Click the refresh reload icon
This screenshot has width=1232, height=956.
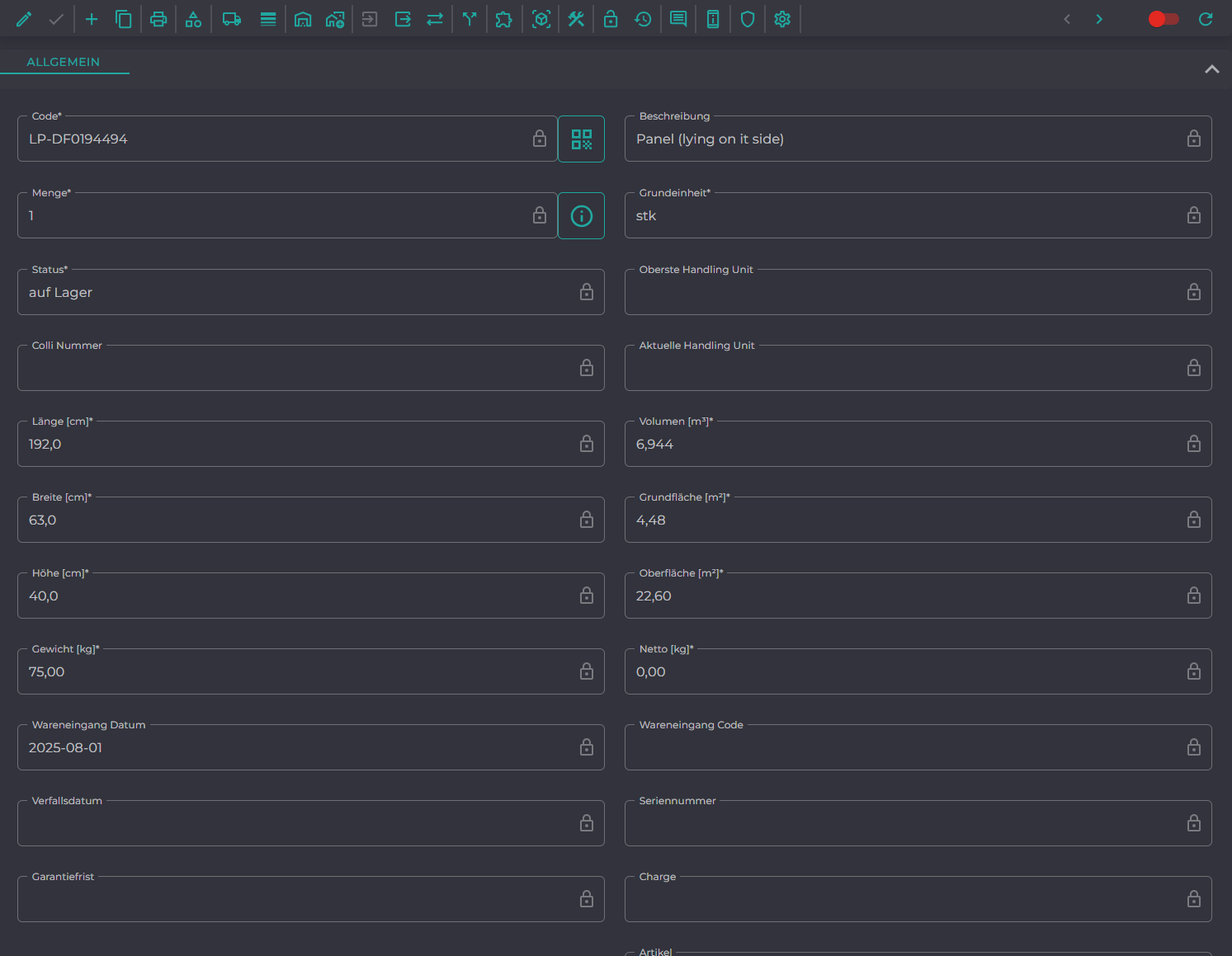[1206, 19]
